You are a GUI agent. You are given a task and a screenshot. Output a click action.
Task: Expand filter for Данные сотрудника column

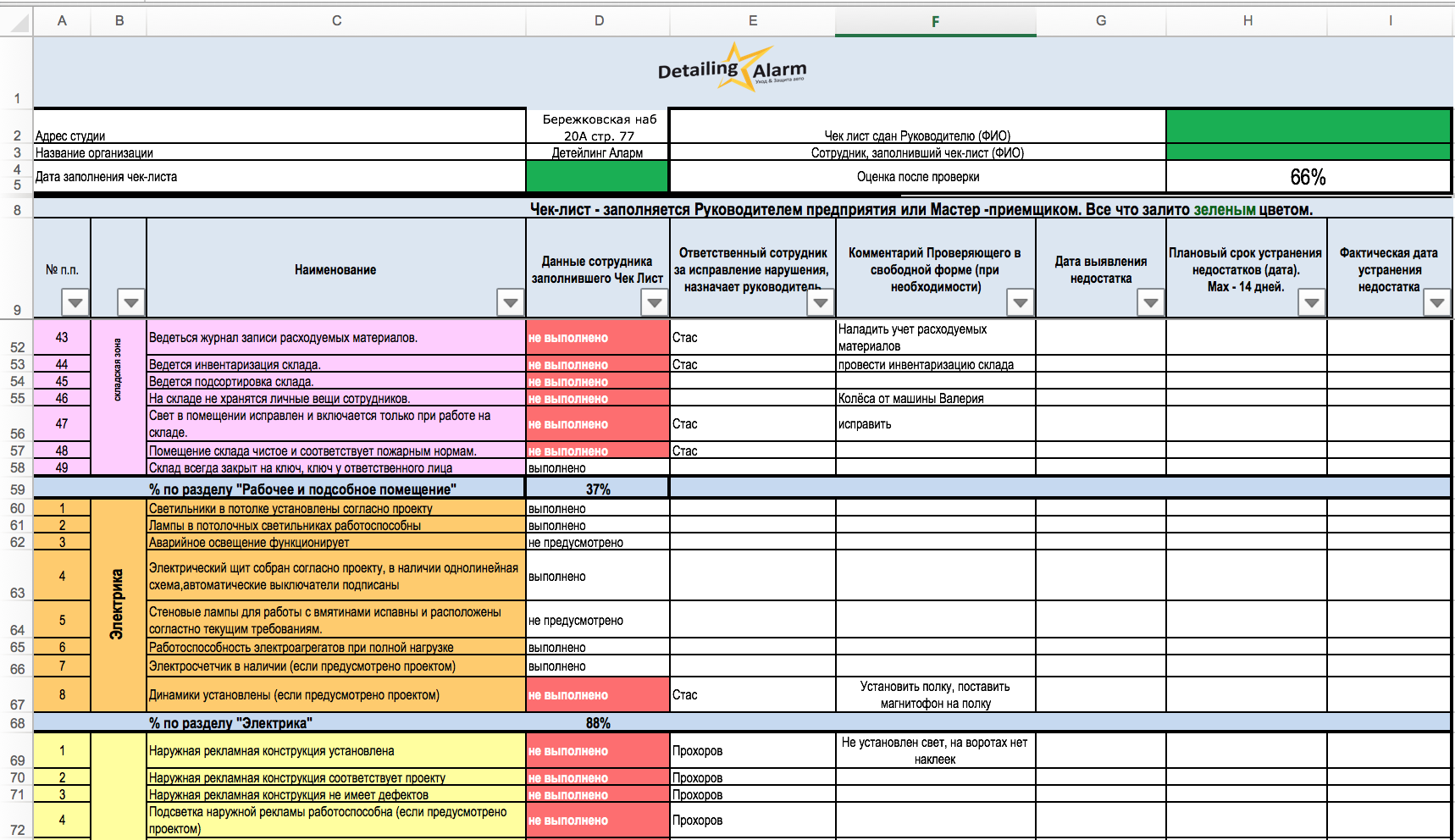tap(654, 302)
